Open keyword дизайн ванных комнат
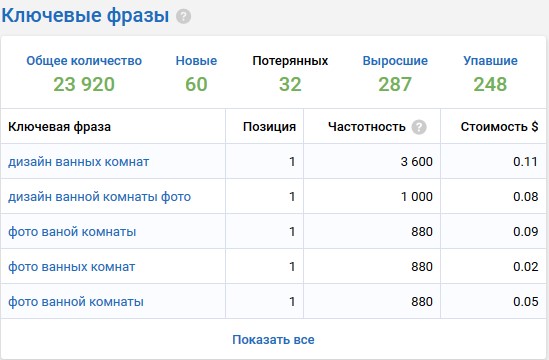549x360 pixels. click(79, 162)
